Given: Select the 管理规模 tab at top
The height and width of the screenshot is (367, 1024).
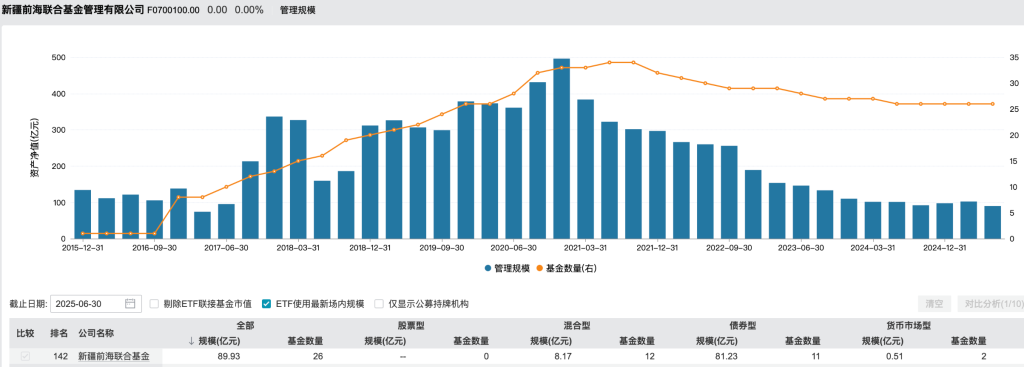Looking at the screenshot, I should (298, 10).
